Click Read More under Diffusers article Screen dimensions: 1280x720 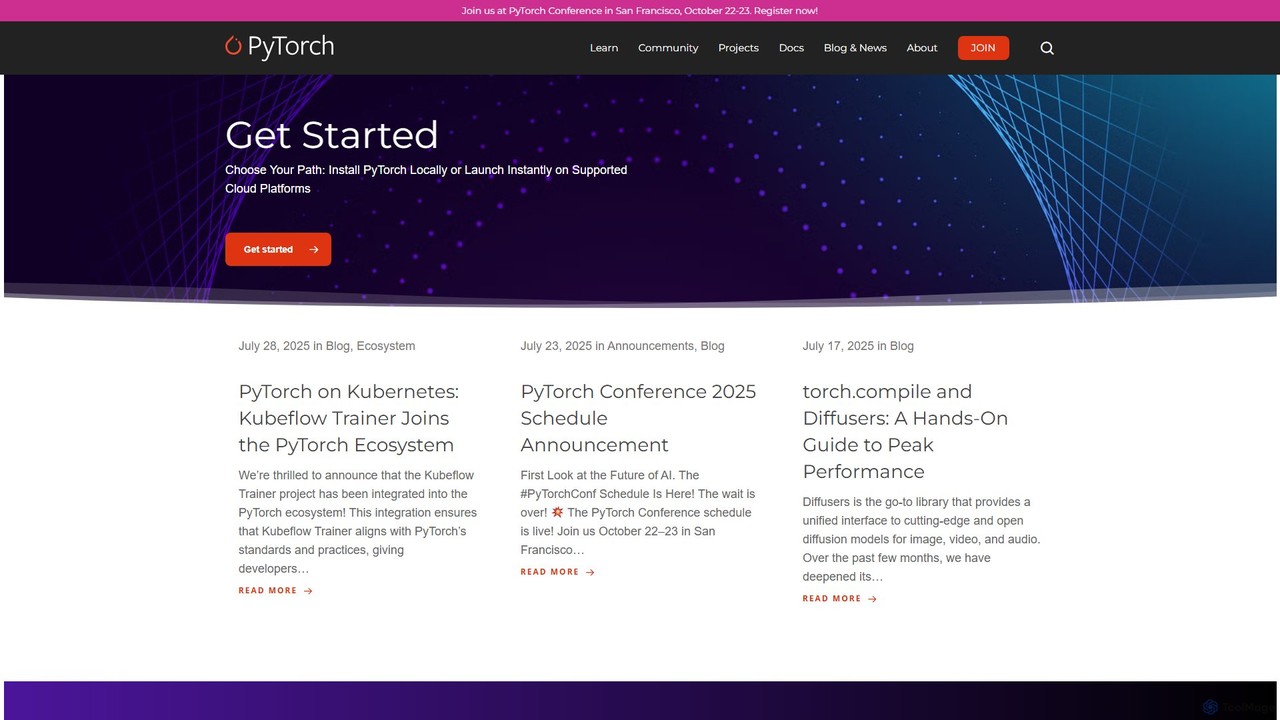tap(839, 599)
